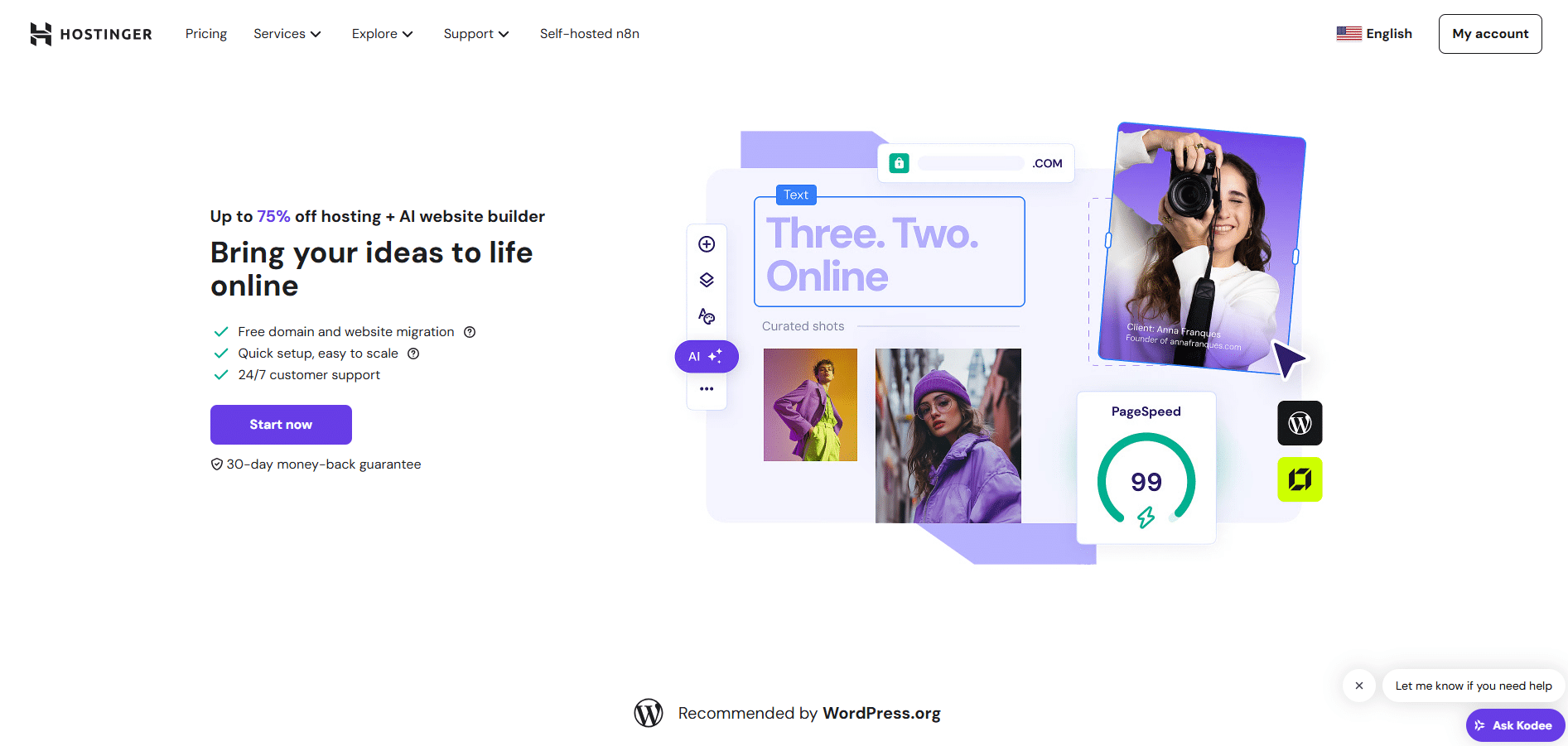
Task: Click the PageSpeed score gauge showing 99
Action: coord(1146,481)
